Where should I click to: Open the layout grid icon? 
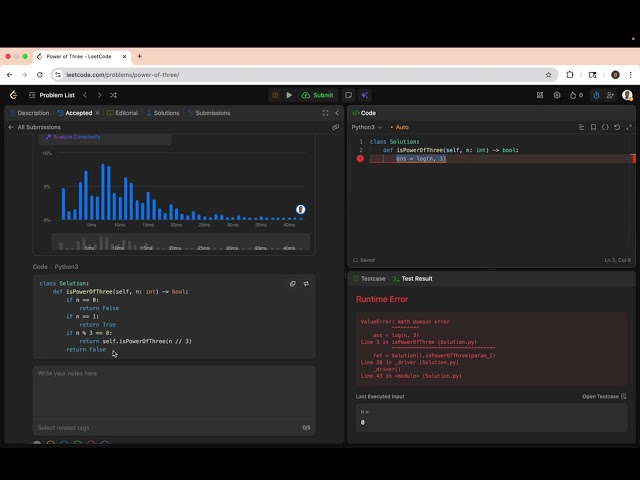pyautogui.click(x=540, y=95)
